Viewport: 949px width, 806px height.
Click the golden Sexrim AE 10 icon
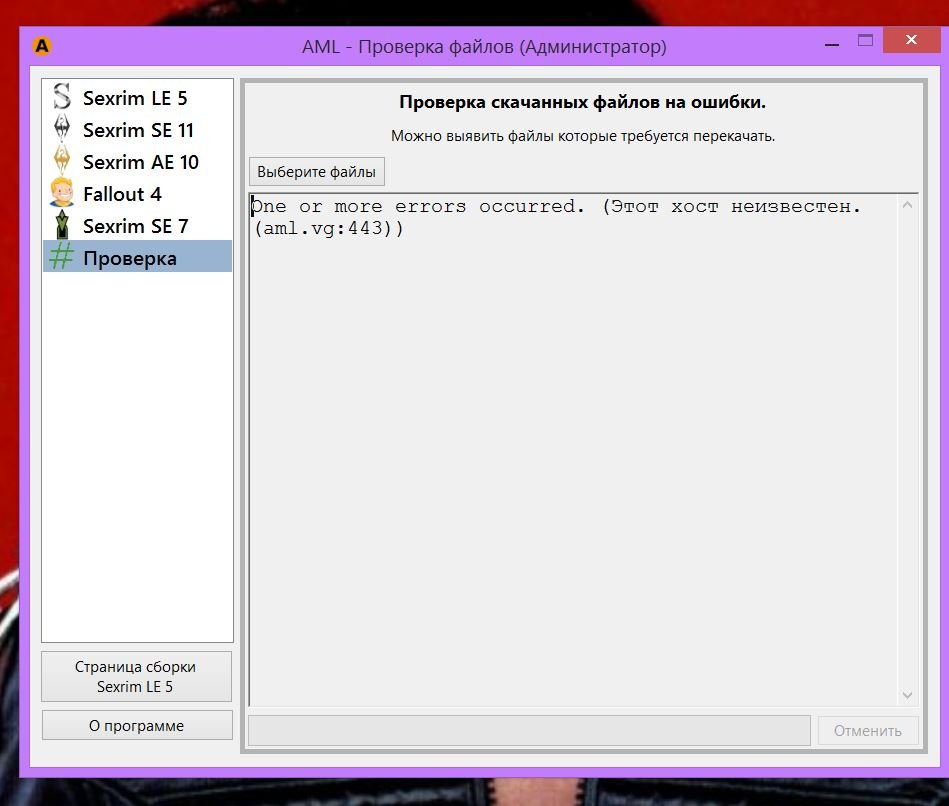[62, 162]
